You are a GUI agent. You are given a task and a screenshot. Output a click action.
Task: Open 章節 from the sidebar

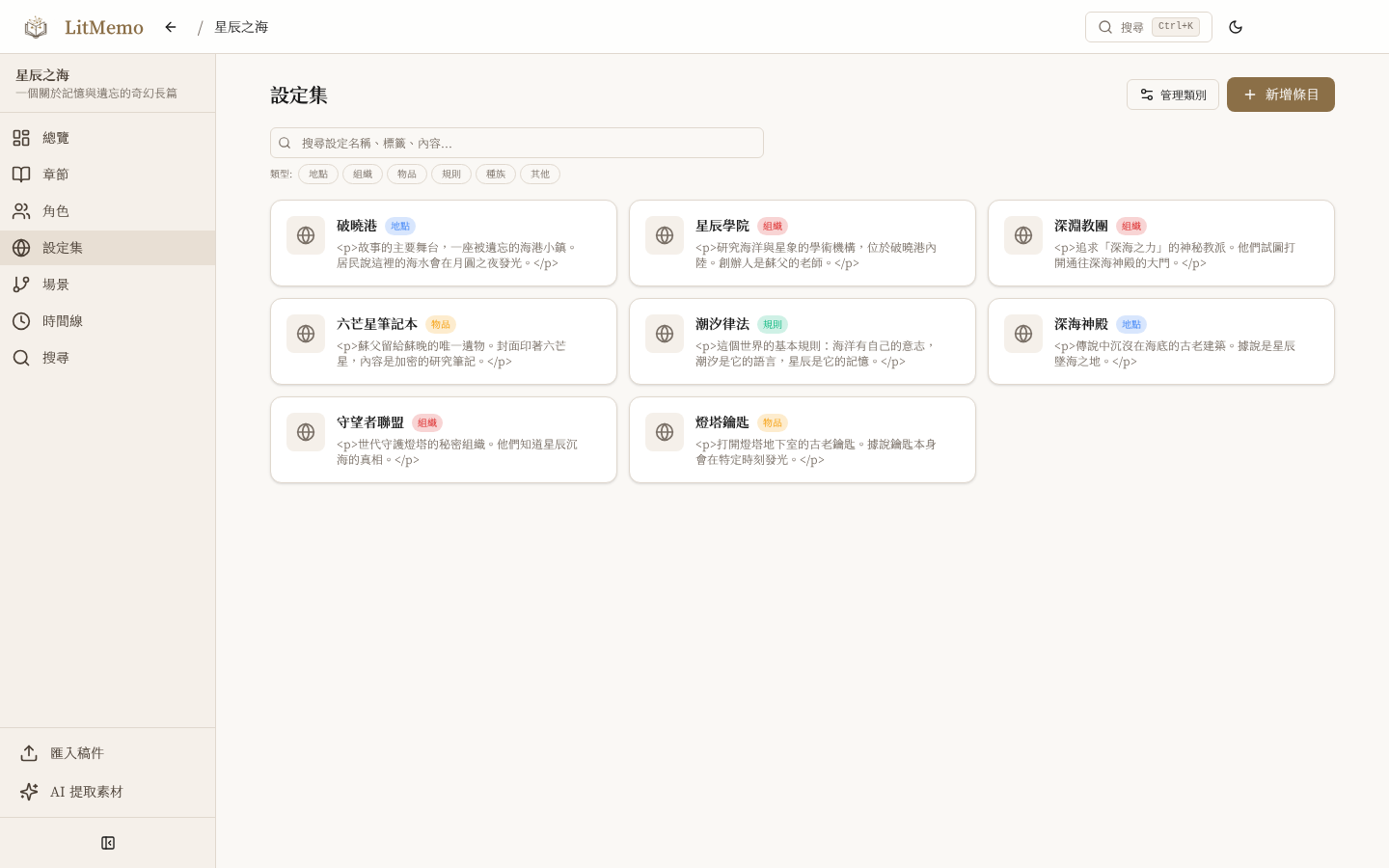tap(21, 175)
